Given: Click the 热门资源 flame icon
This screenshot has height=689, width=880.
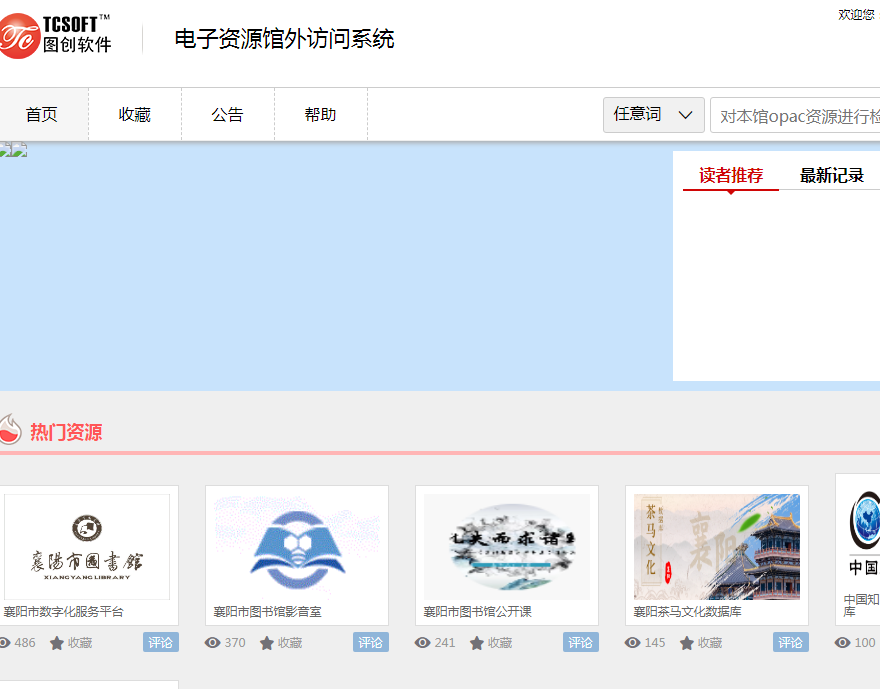Looking at the screenshot, I should pos(11,430).
